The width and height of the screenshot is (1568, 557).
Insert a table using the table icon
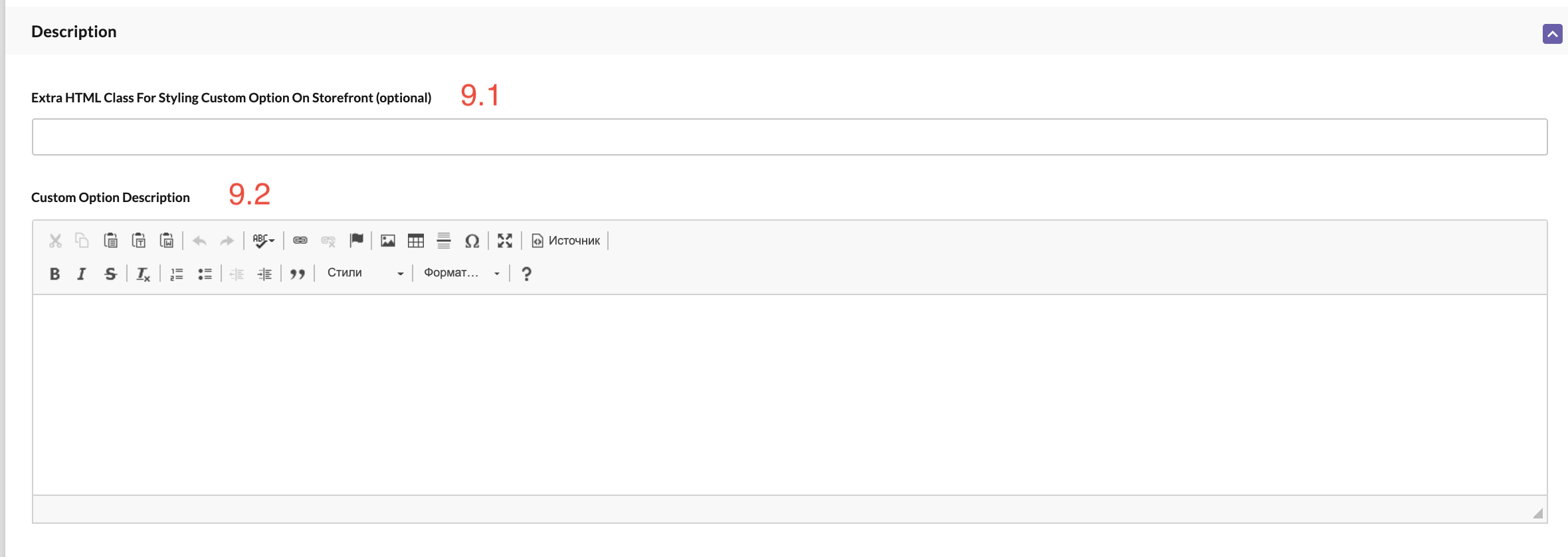pyautogui.click(x=416, y=241)
